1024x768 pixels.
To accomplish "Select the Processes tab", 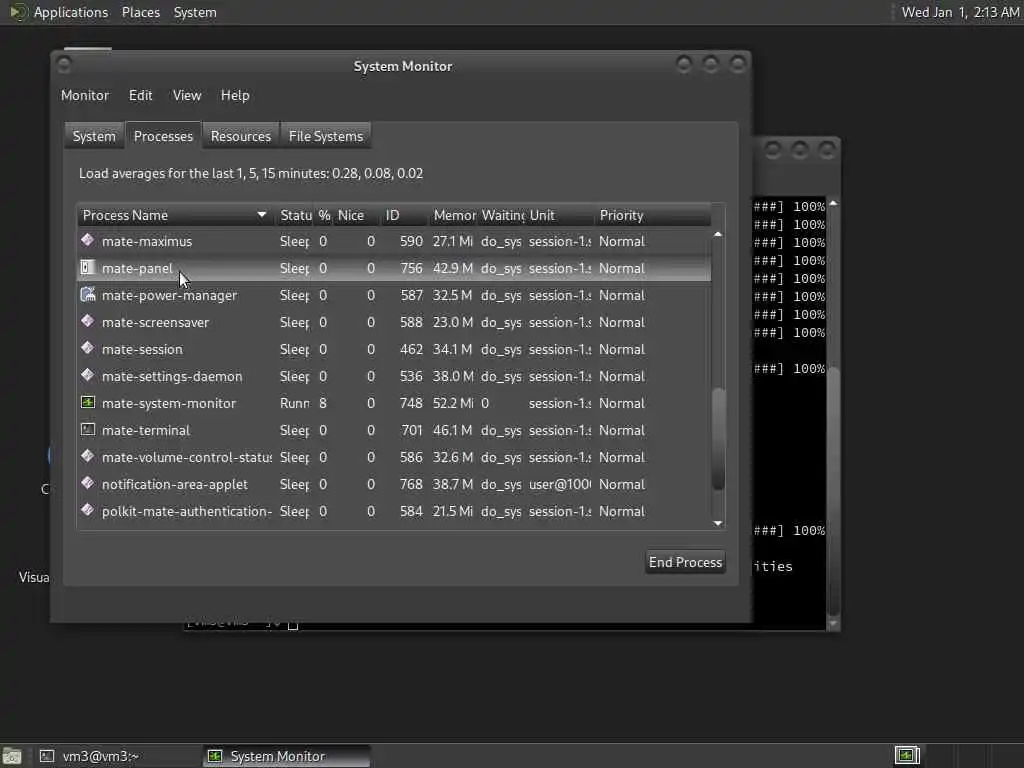I will coord(163,136).
